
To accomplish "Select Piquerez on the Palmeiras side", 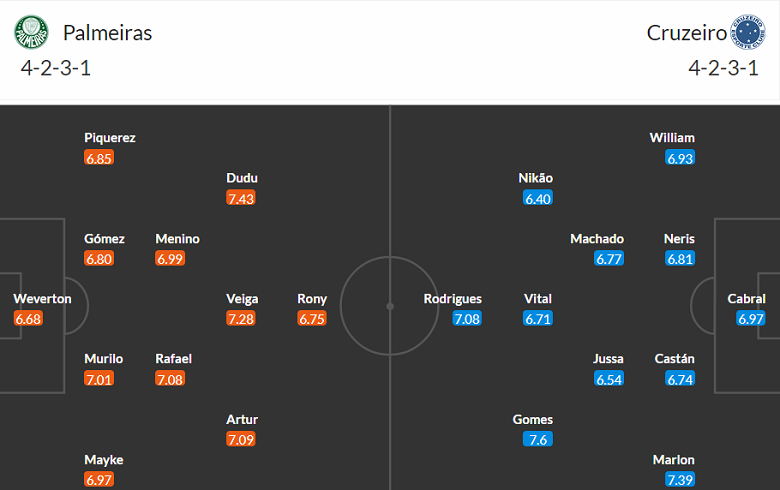I will pos(110,138).
